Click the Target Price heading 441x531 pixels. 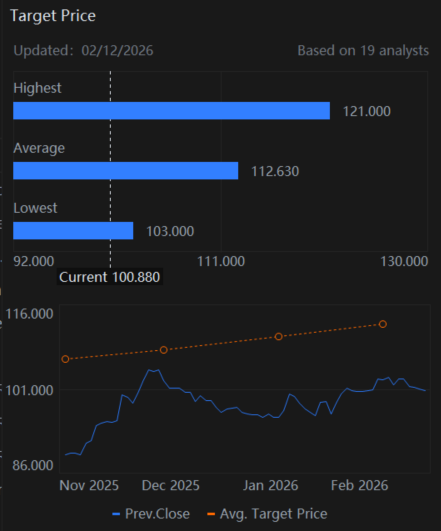point(53,16)
